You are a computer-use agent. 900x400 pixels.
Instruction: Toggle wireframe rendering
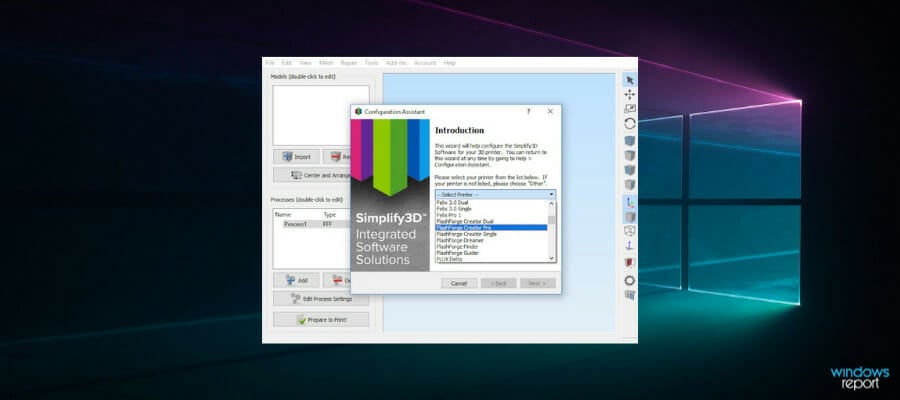click(630, 231)
